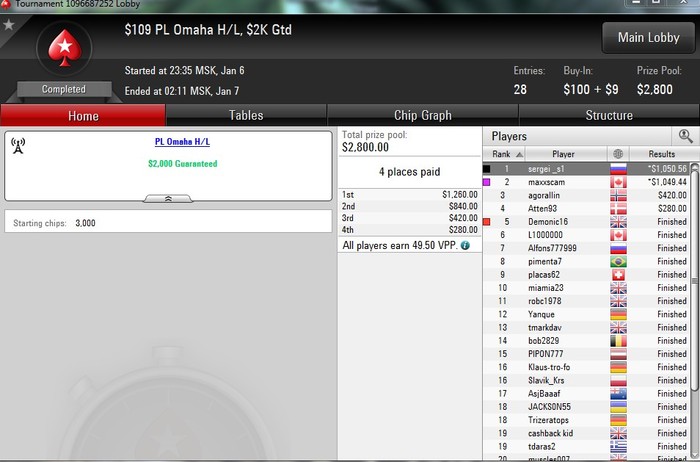Click the broadcast tower icon
700x462 pixels.
pos(18,146)
